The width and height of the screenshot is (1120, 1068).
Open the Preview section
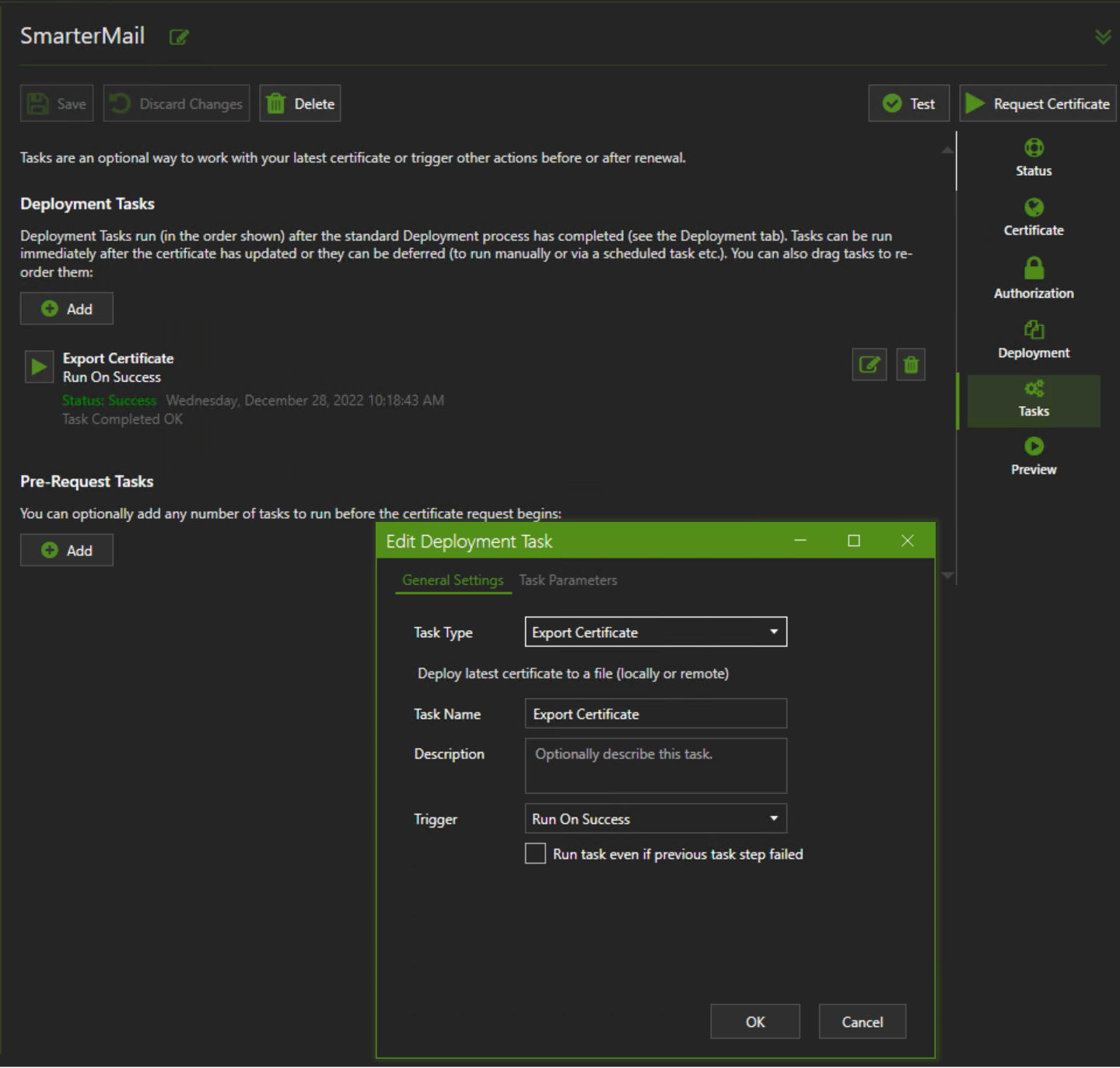coord(1034,457)
